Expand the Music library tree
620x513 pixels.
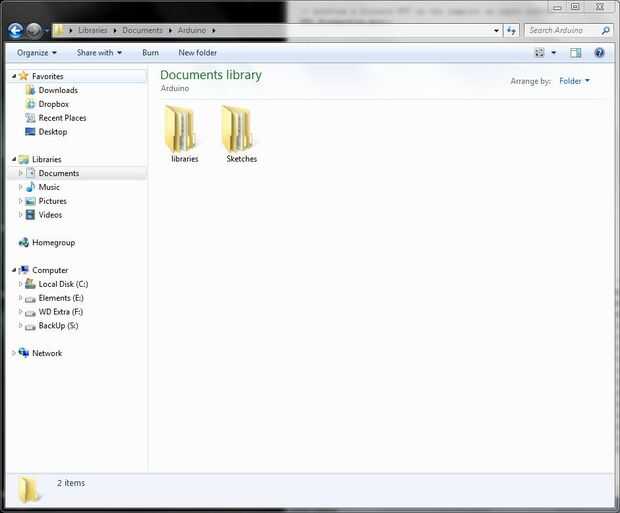[21, 187]
